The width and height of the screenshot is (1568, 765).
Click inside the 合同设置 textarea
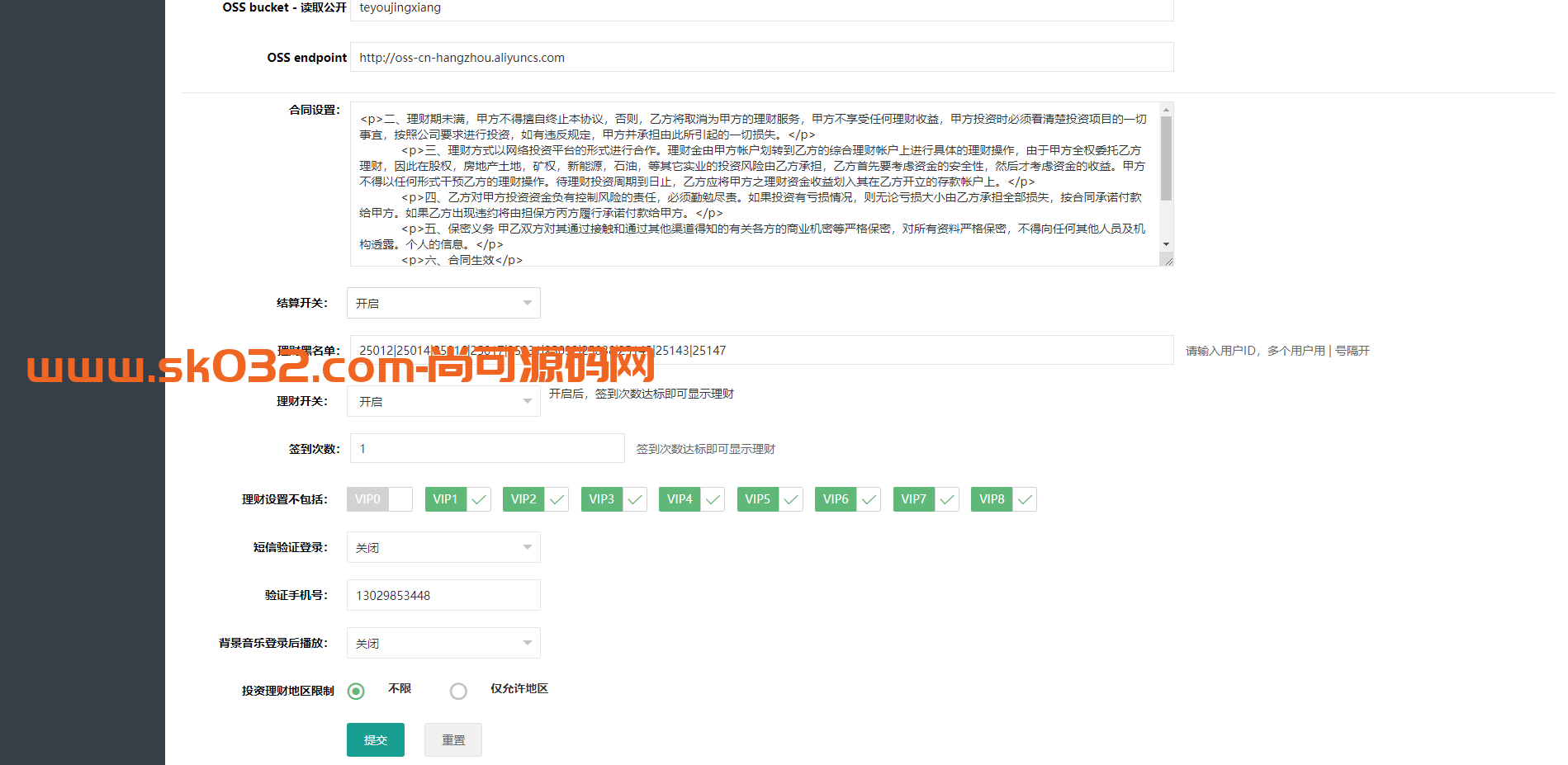pos(755,184)
